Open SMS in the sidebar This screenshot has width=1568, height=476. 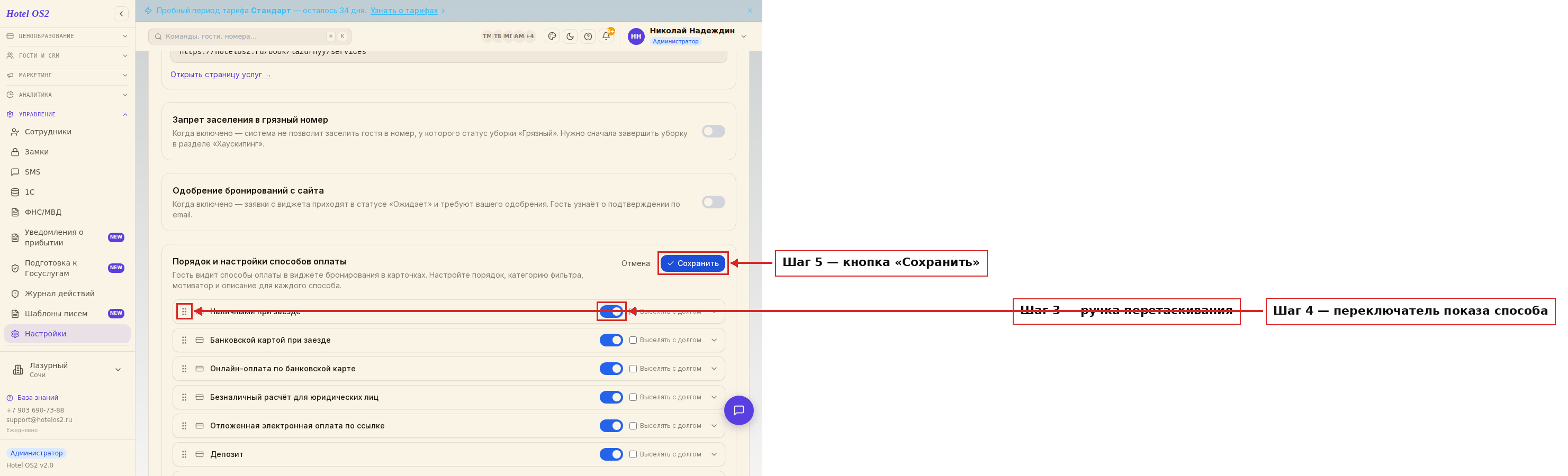pyautogui.click(x=67, y=172)
